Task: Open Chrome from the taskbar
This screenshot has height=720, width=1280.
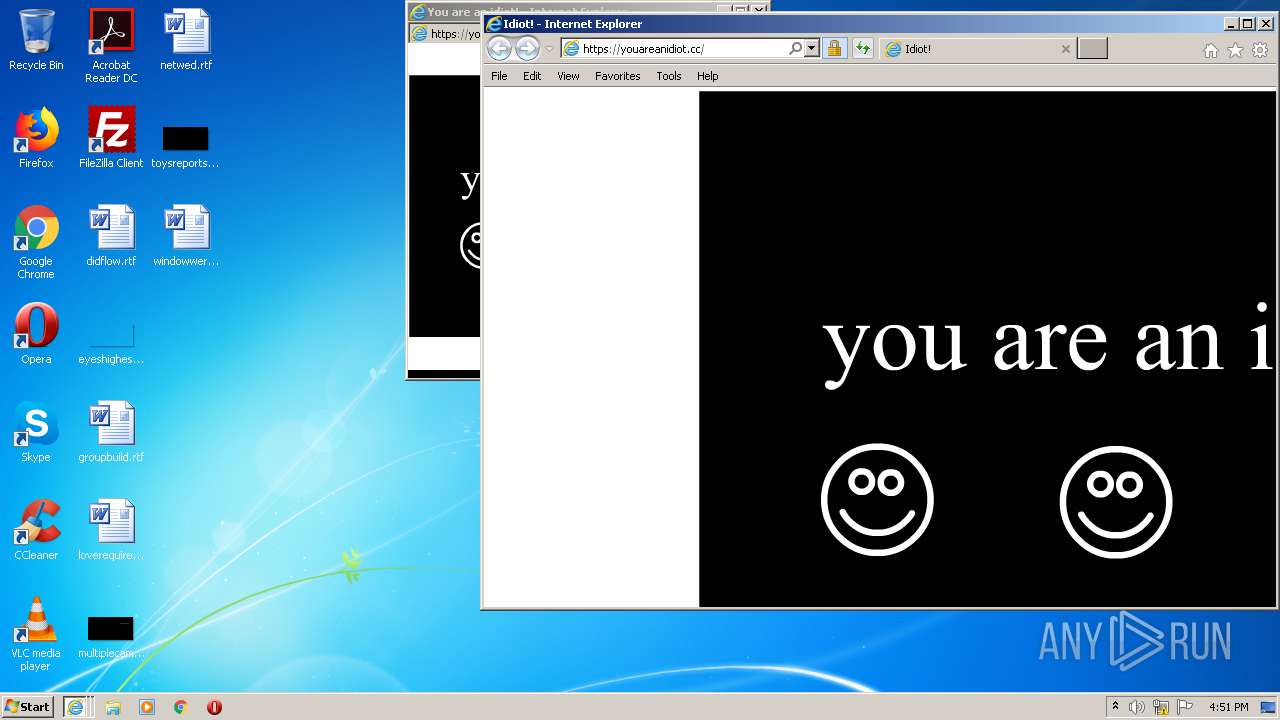Action: pos(180,706)
